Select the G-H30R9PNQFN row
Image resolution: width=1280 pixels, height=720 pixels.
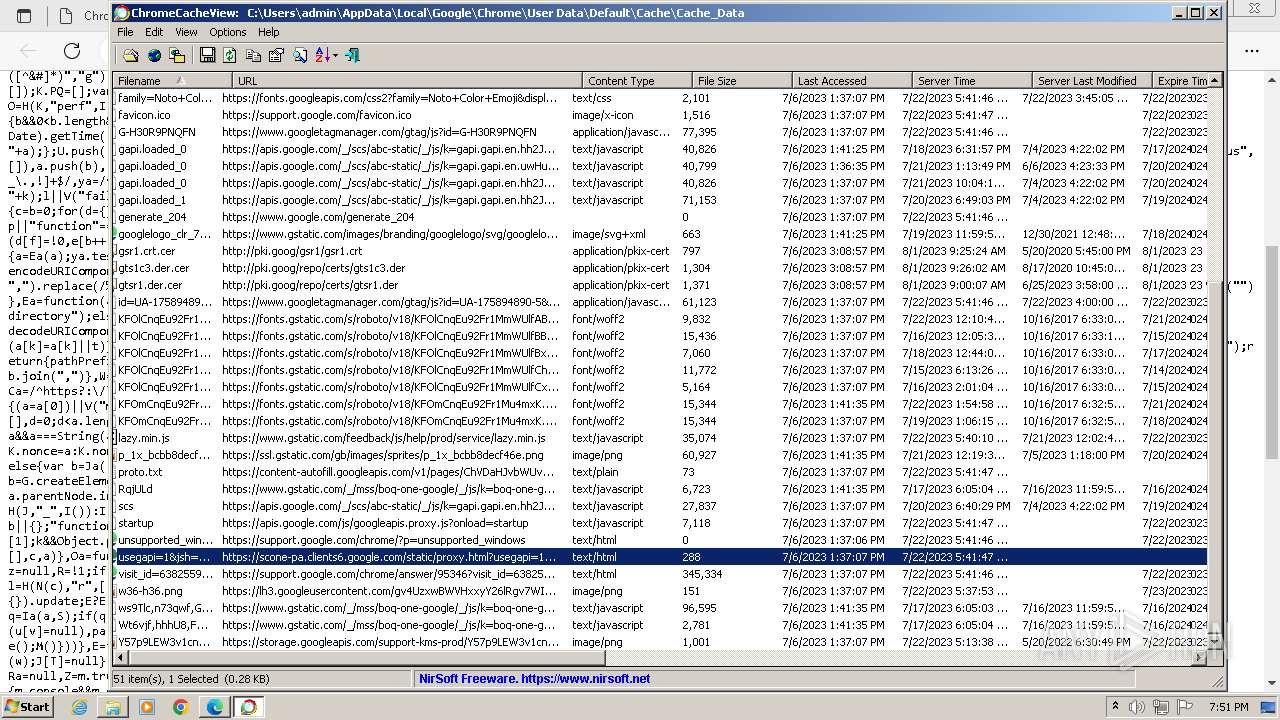pos(660,132)
